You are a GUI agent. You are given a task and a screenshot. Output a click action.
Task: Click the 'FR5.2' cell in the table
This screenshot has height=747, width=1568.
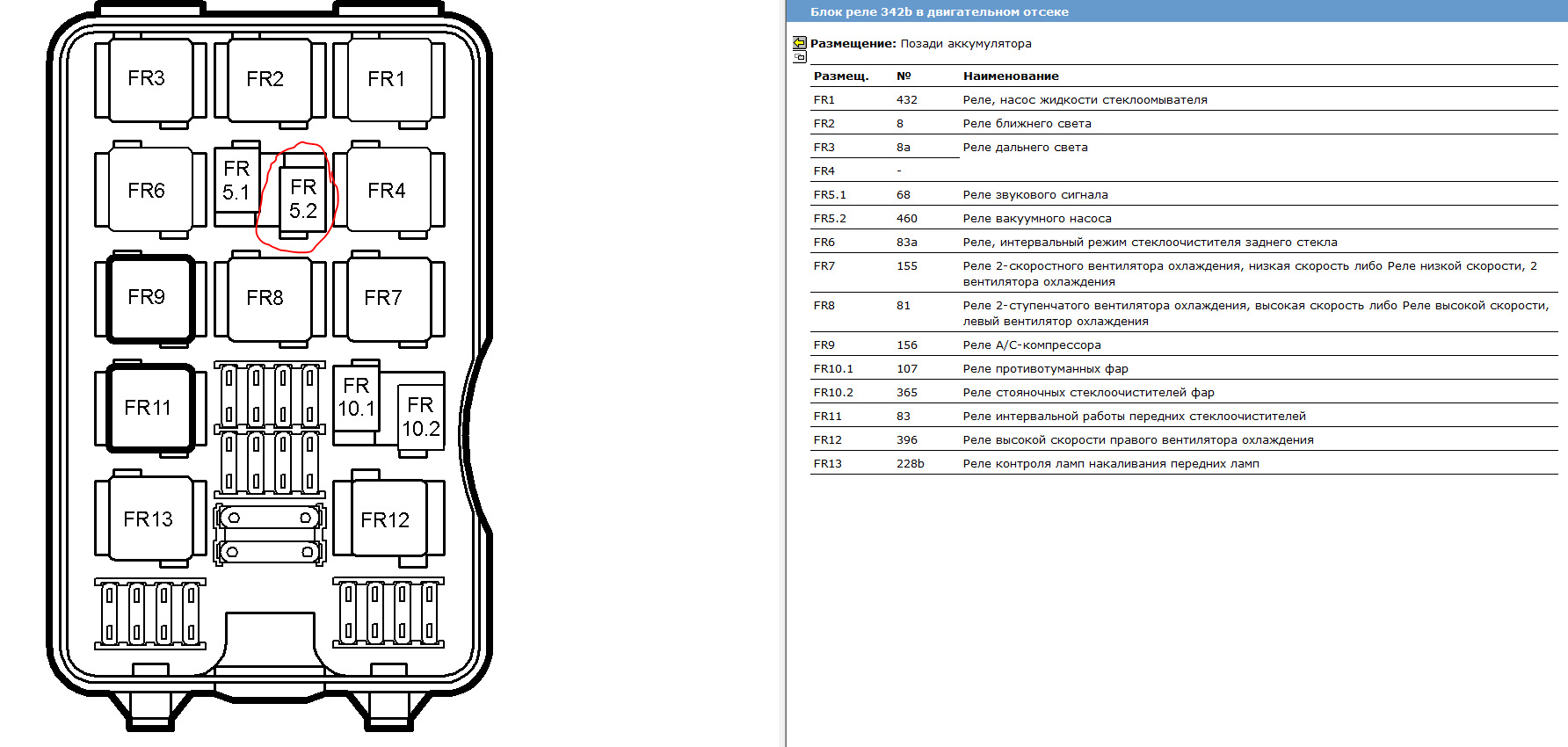(830, 219)
